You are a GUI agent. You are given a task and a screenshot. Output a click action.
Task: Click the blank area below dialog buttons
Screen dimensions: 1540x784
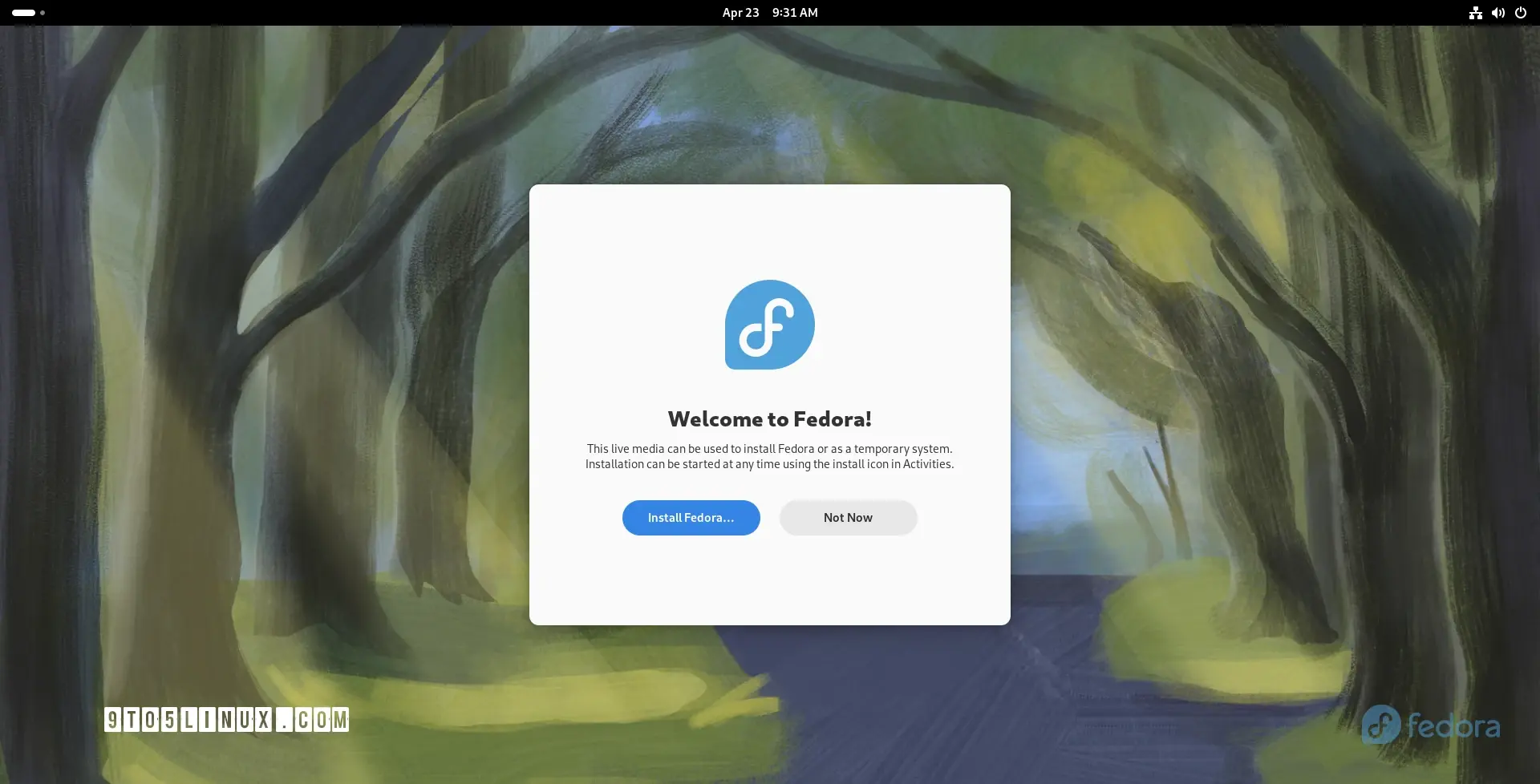click(x=770, y=581)
